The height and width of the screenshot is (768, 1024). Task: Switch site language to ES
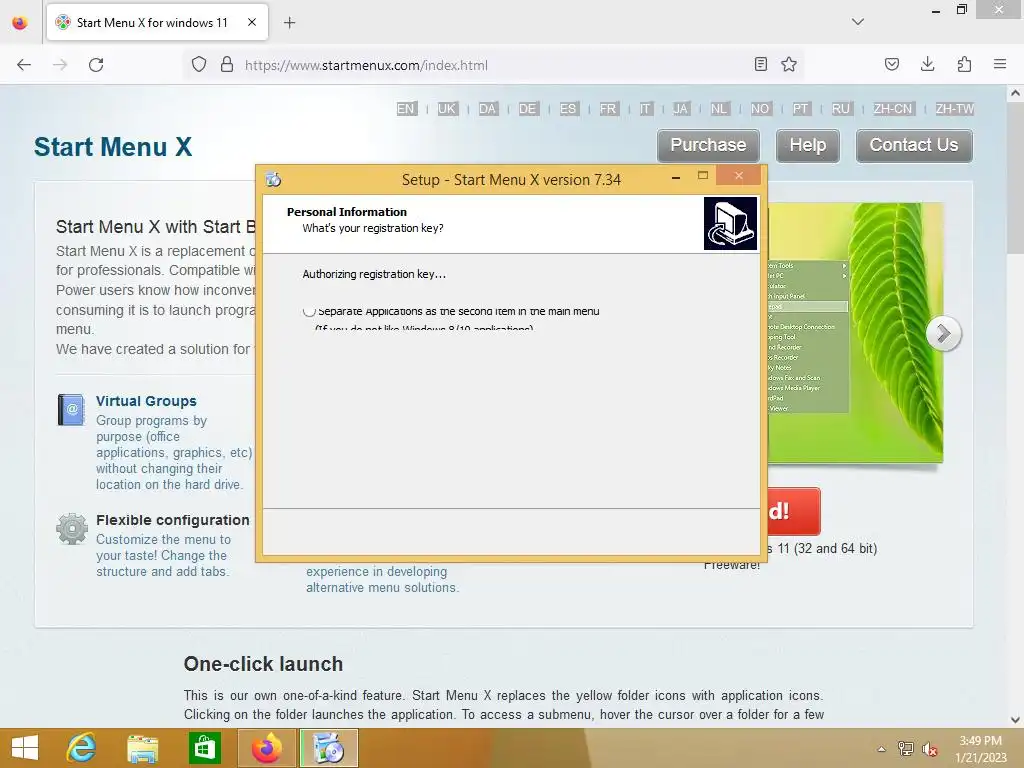click(x=568, y=108)
